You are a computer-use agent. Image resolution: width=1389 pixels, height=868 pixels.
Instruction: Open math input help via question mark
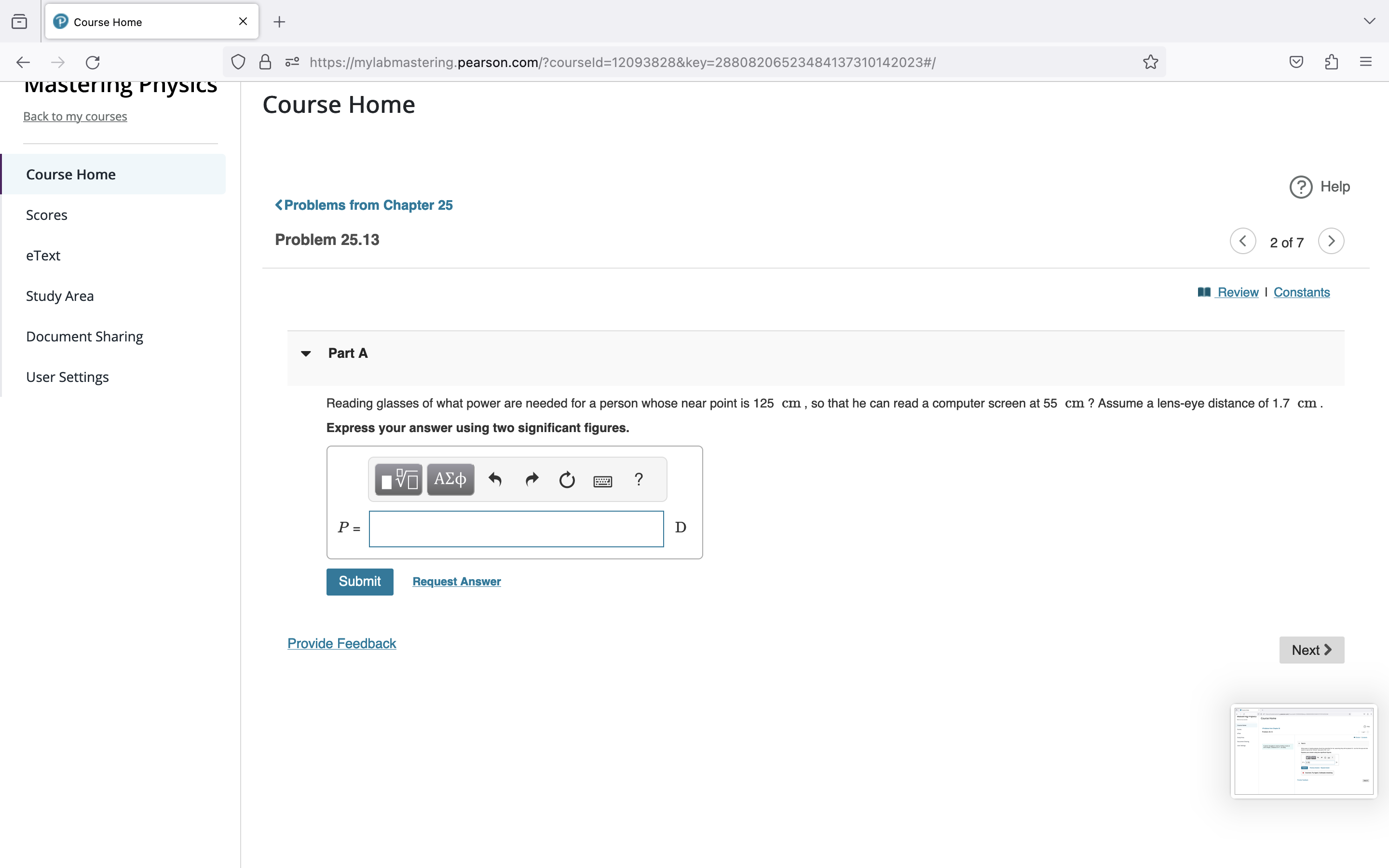(x=638, y=479)
